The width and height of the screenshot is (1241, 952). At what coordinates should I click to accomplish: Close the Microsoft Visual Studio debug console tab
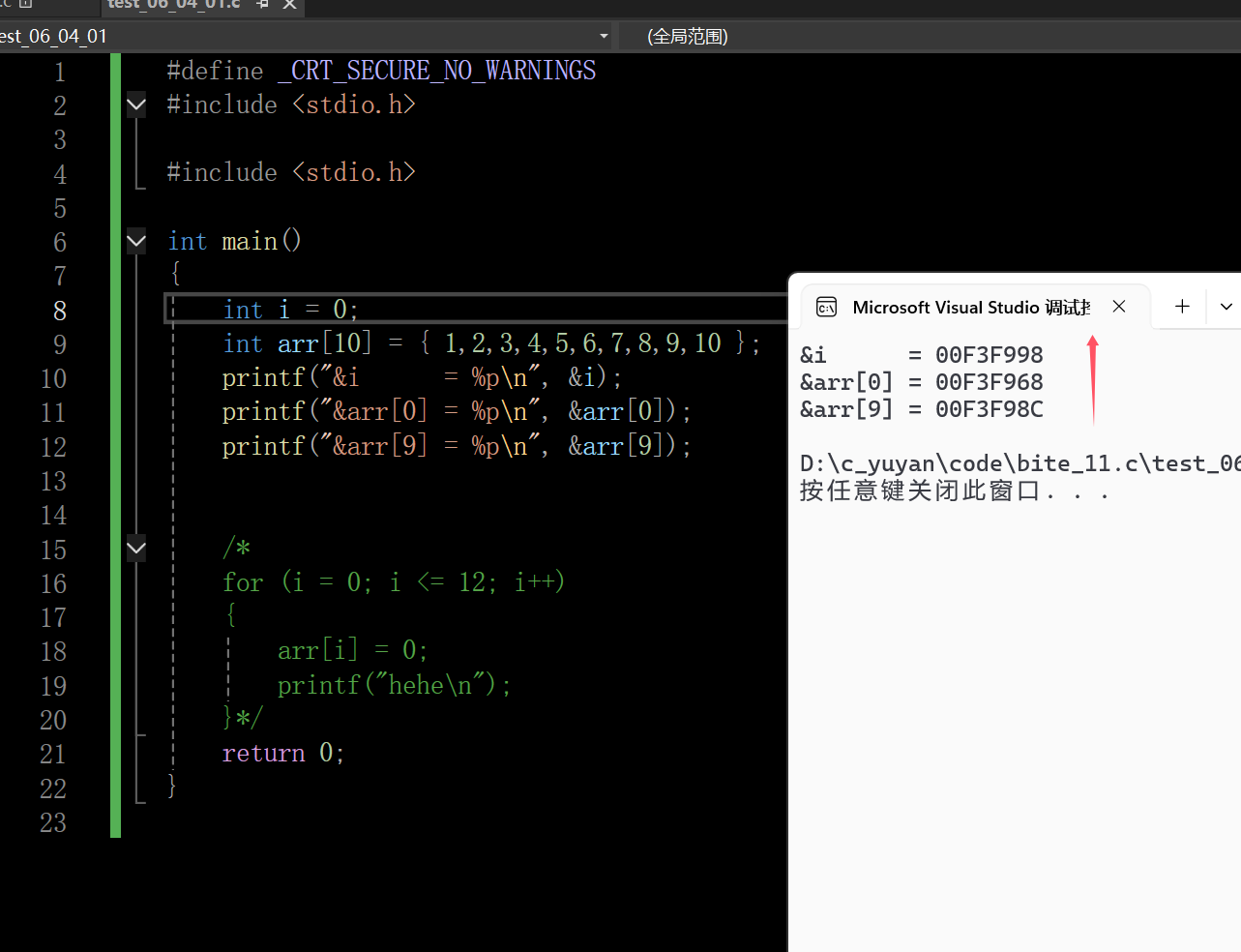click(1119, 307)
